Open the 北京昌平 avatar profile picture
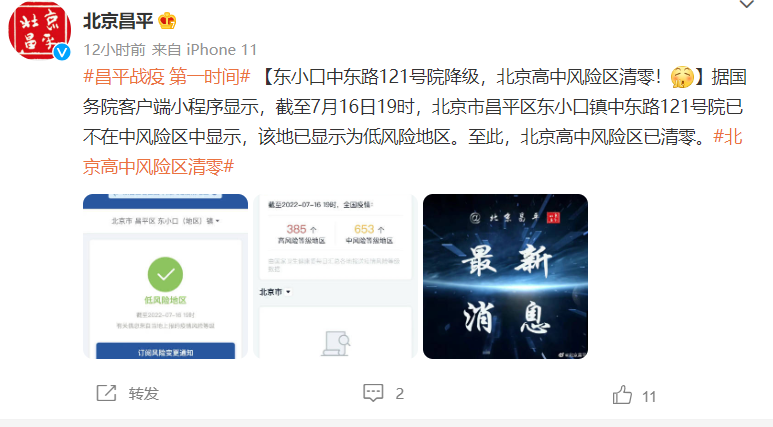773x427 pixels. click(x=39, y=31)
